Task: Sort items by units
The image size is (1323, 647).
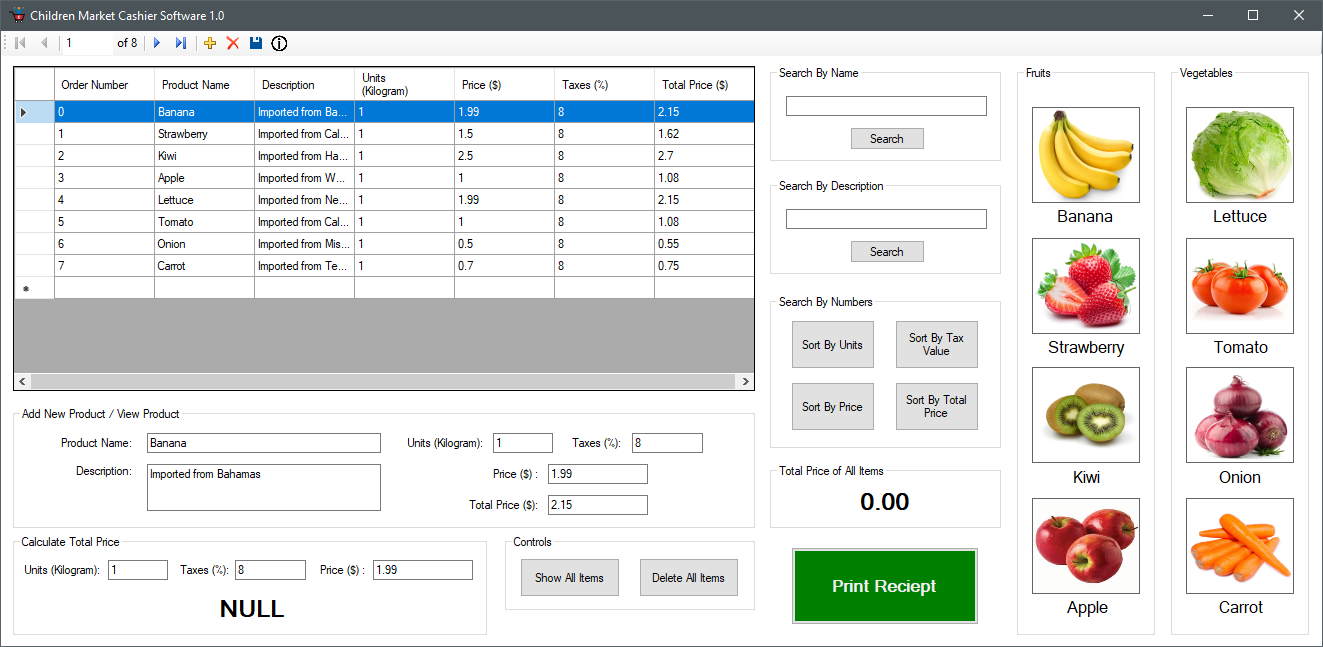Action: click(x=832, y=345)
